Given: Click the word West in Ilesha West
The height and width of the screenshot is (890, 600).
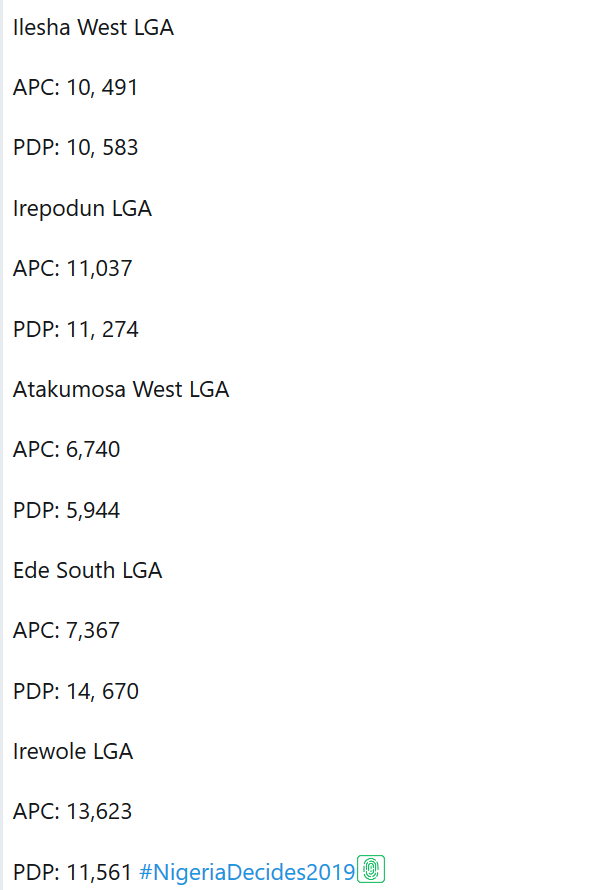Looking at the screenshot, I should click(x=102, y=28).
